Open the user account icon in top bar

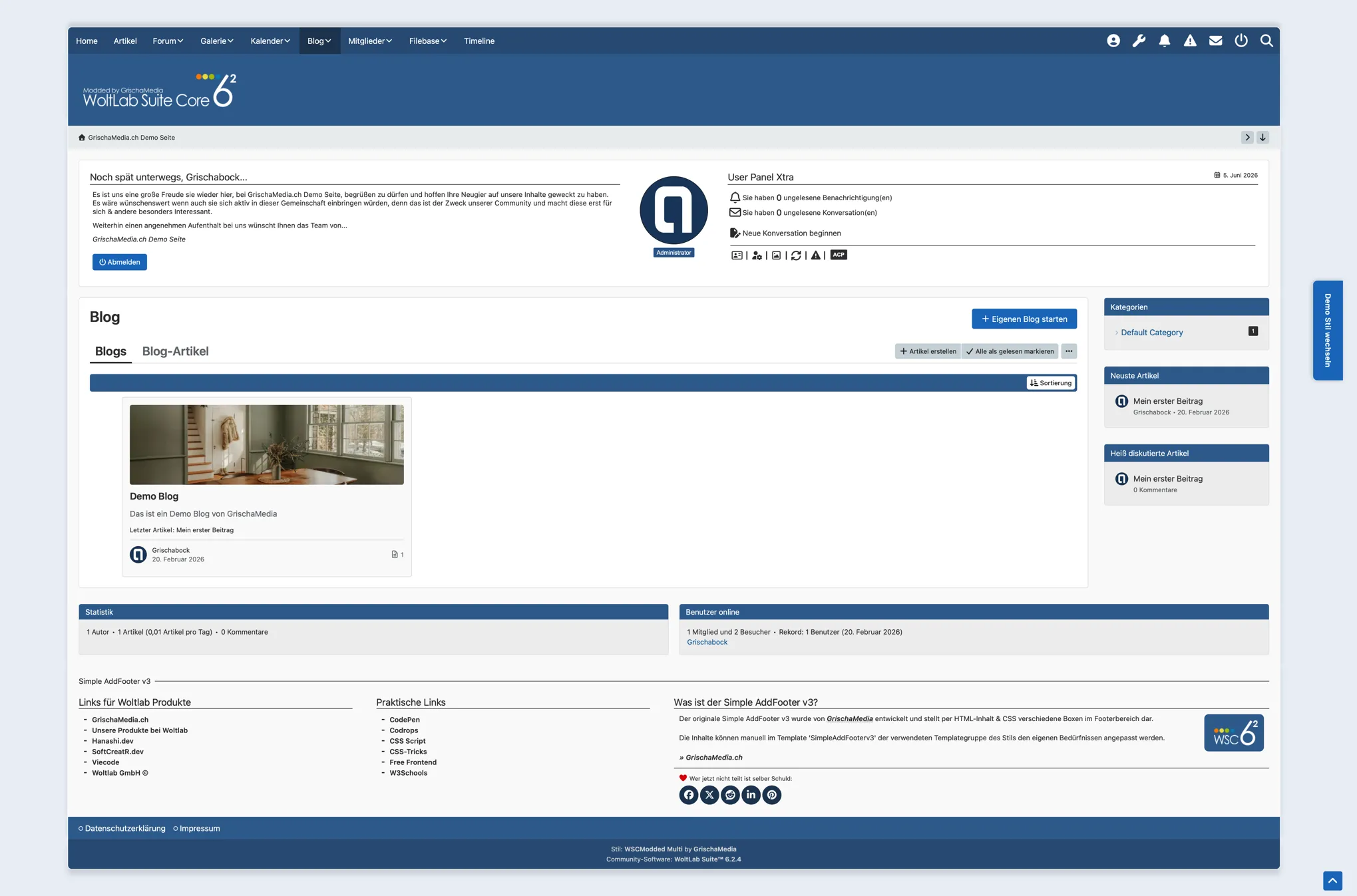coord(1113,41)
